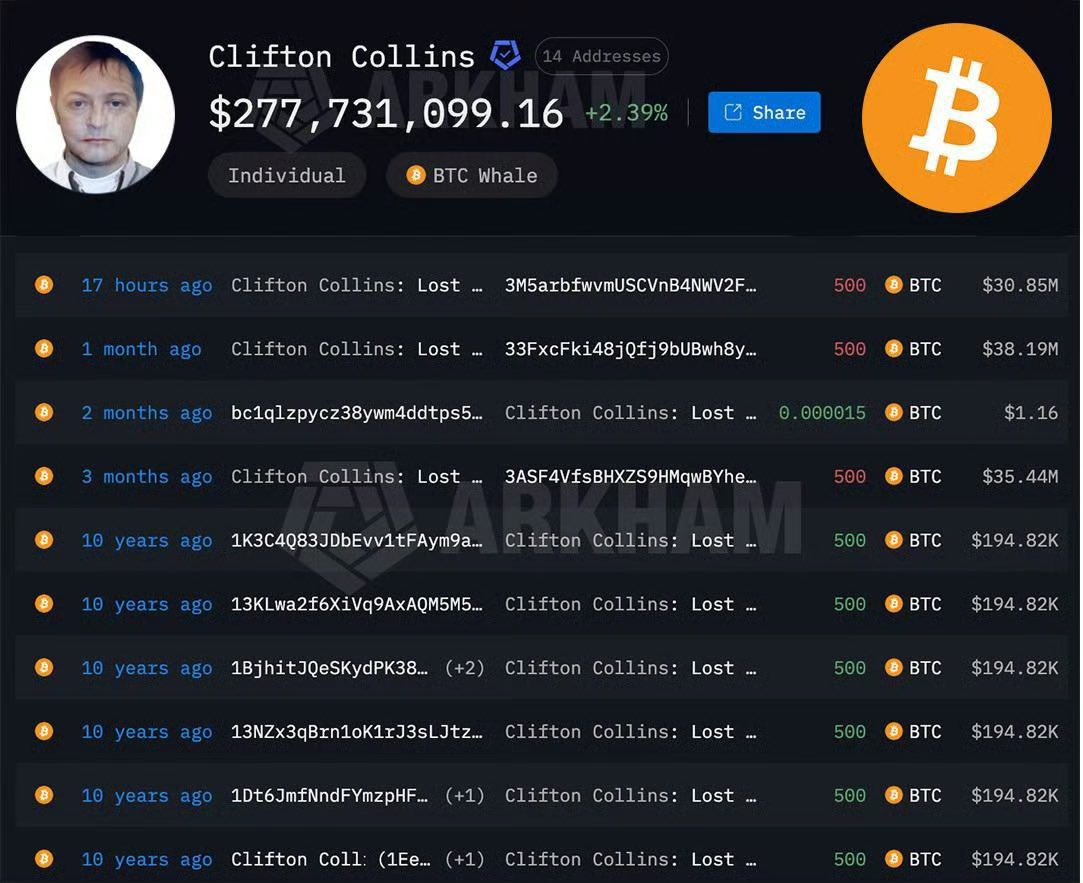
Task: Click Clifton Collins profile picture
Action: click(95, 115)
